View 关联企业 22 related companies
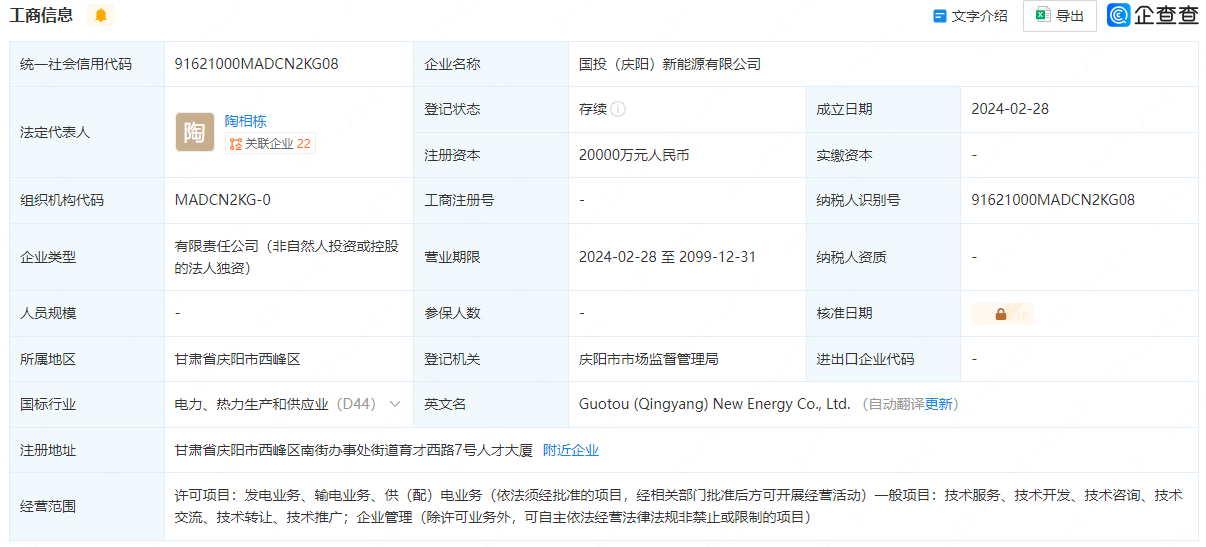The image size is (1206, 547). tap(270, 144)
